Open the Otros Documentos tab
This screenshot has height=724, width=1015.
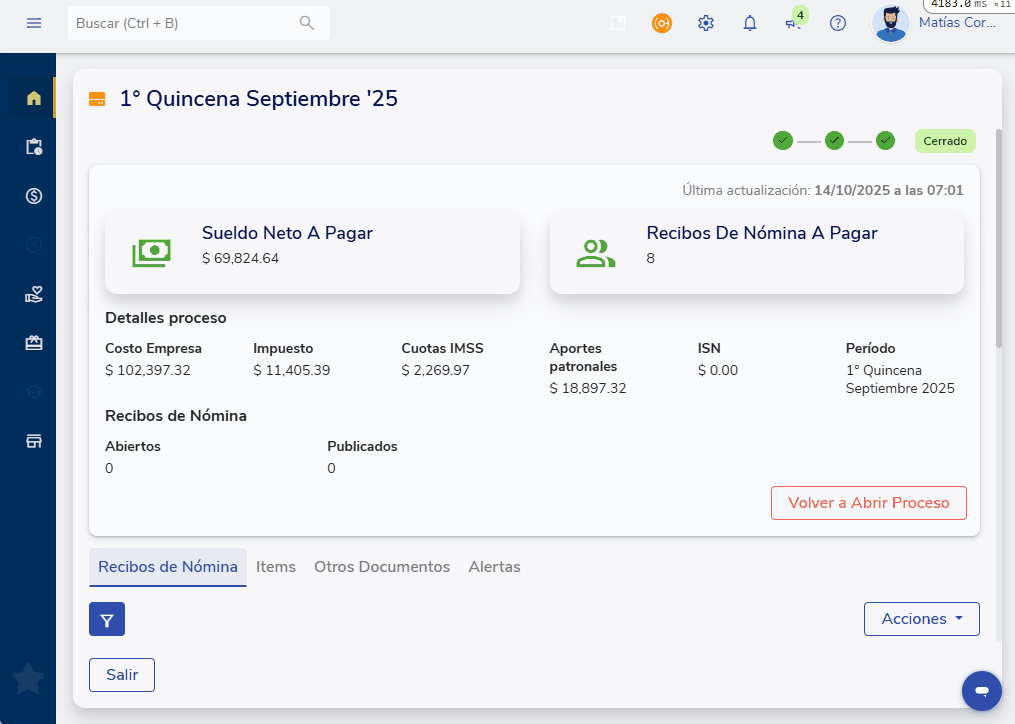[x=382, y=566]
